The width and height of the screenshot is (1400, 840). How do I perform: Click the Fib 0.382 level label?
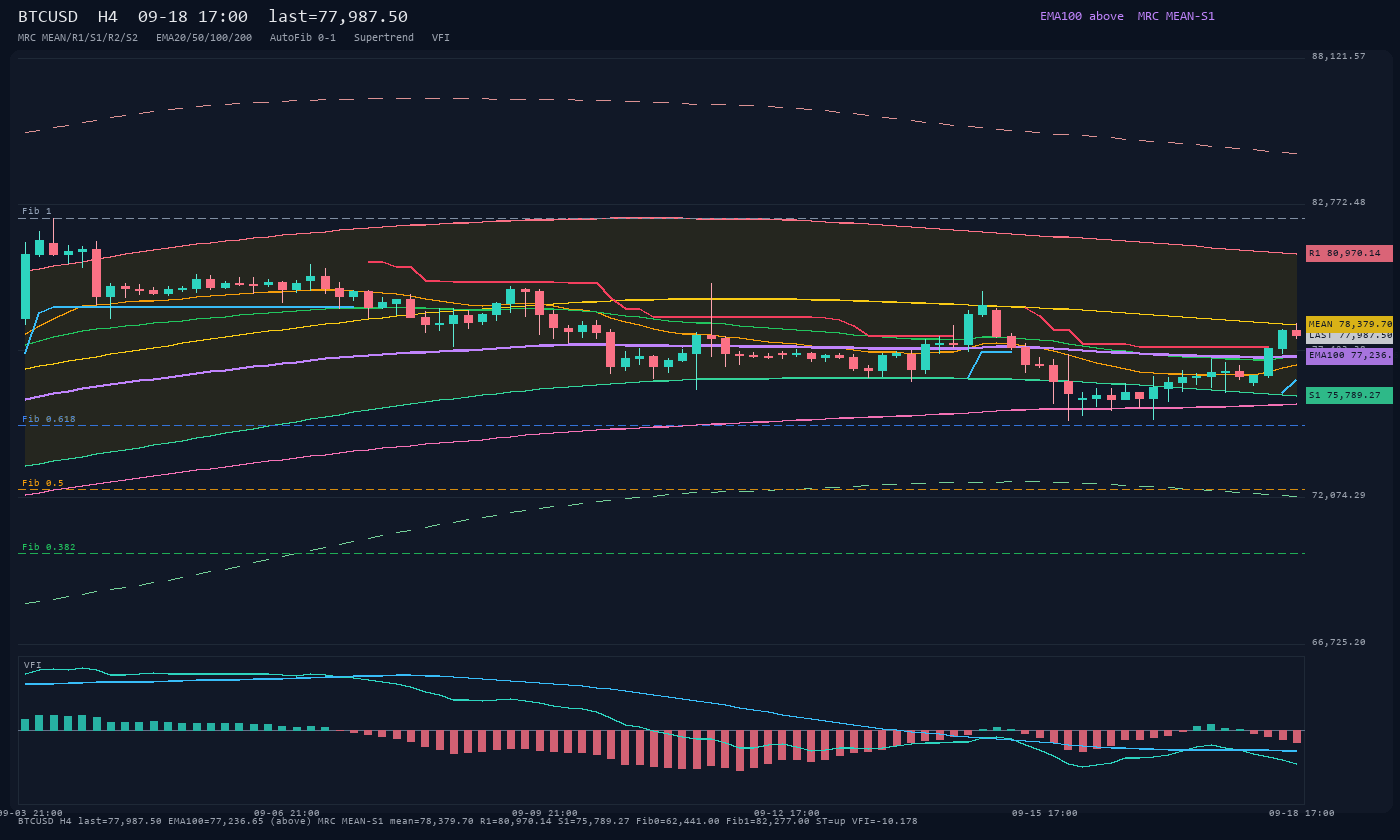[x=49, y=547]
